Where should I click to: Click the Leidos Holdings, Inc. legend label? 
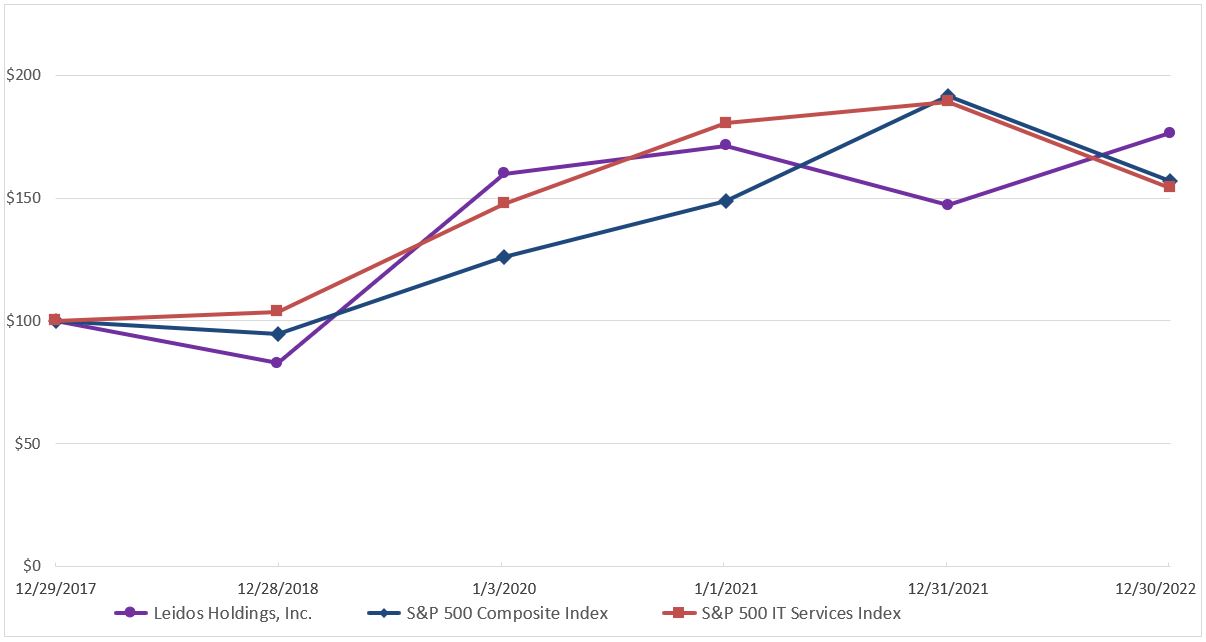pos(230,613)
